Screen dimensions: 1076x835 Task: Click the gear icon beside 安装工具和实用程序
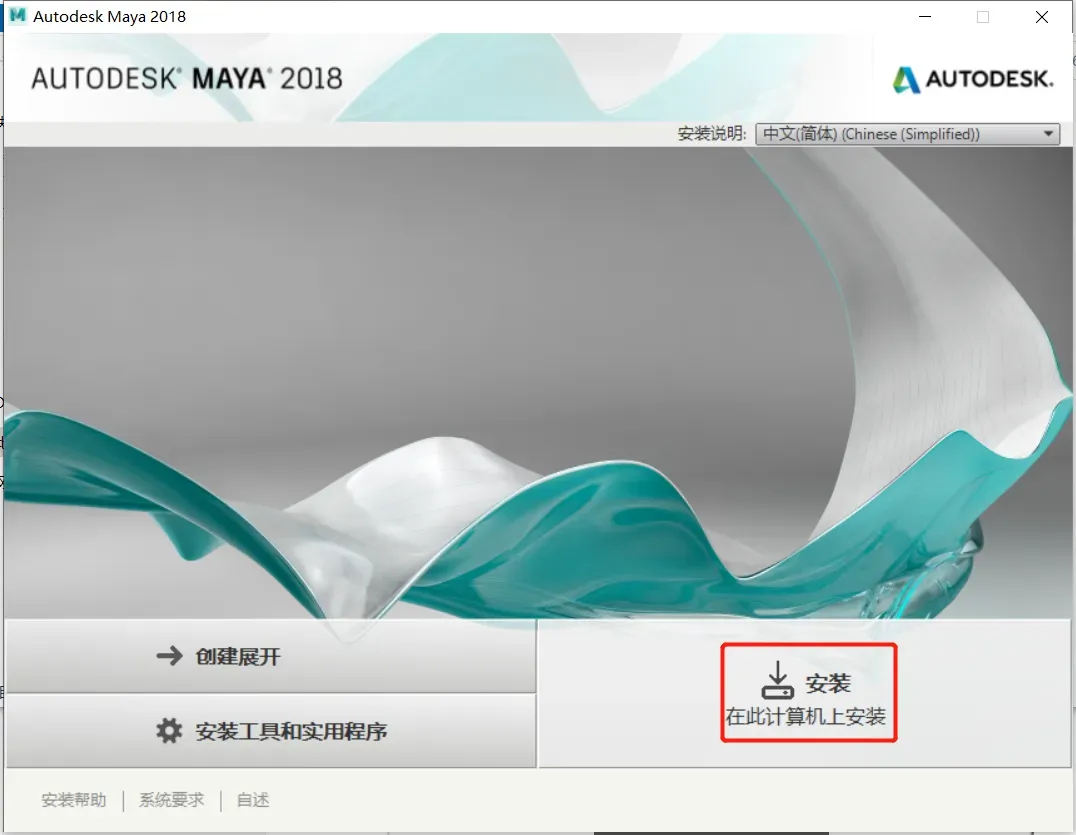point(169,731)
